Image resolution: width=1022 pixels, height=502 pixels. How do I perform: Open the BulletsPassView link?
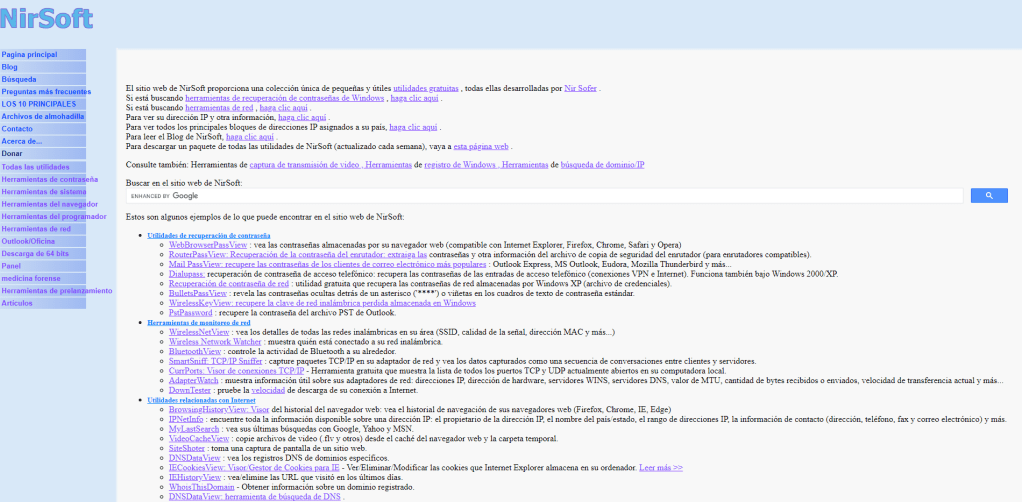(197, 293)
